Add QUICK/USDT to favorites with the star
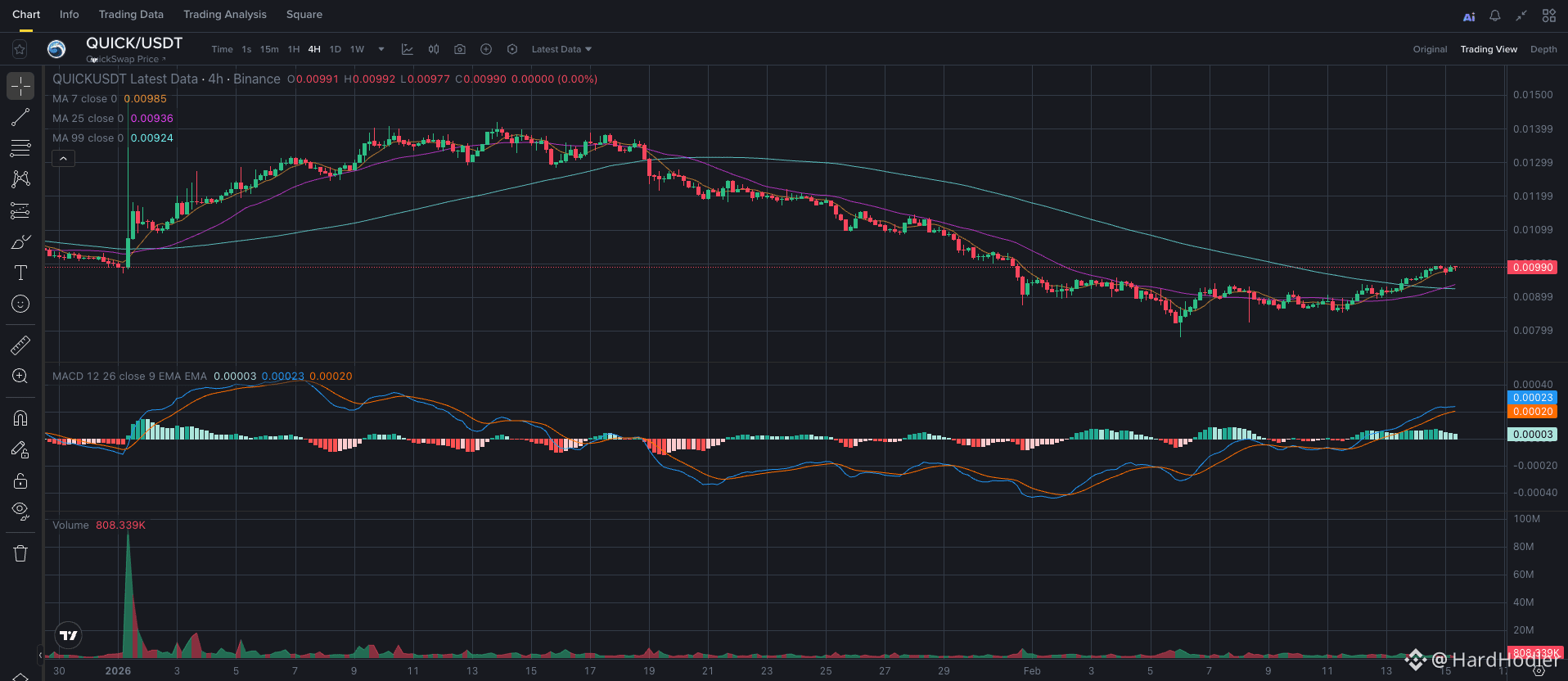Screen dimensions: 1568x681 pyautogui.click(x=20, y=50)
